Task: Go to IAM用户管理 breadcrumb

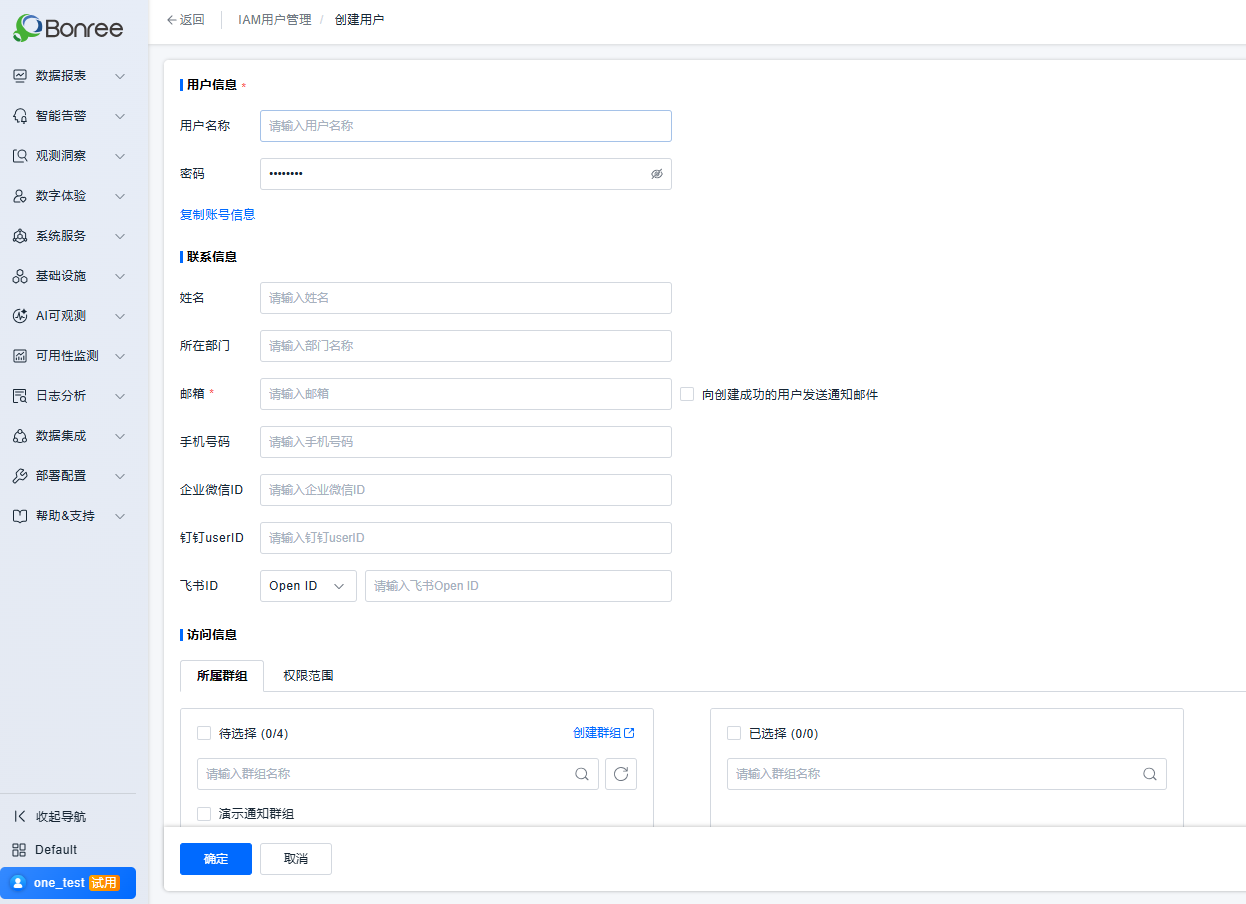Action: tap(275, 20)
